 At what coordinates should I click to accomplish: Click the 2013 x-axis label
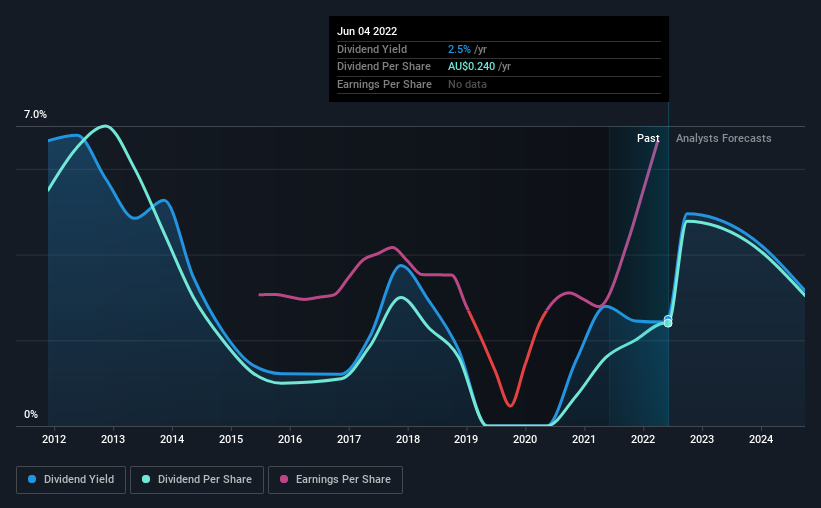[x=113, y=439]
